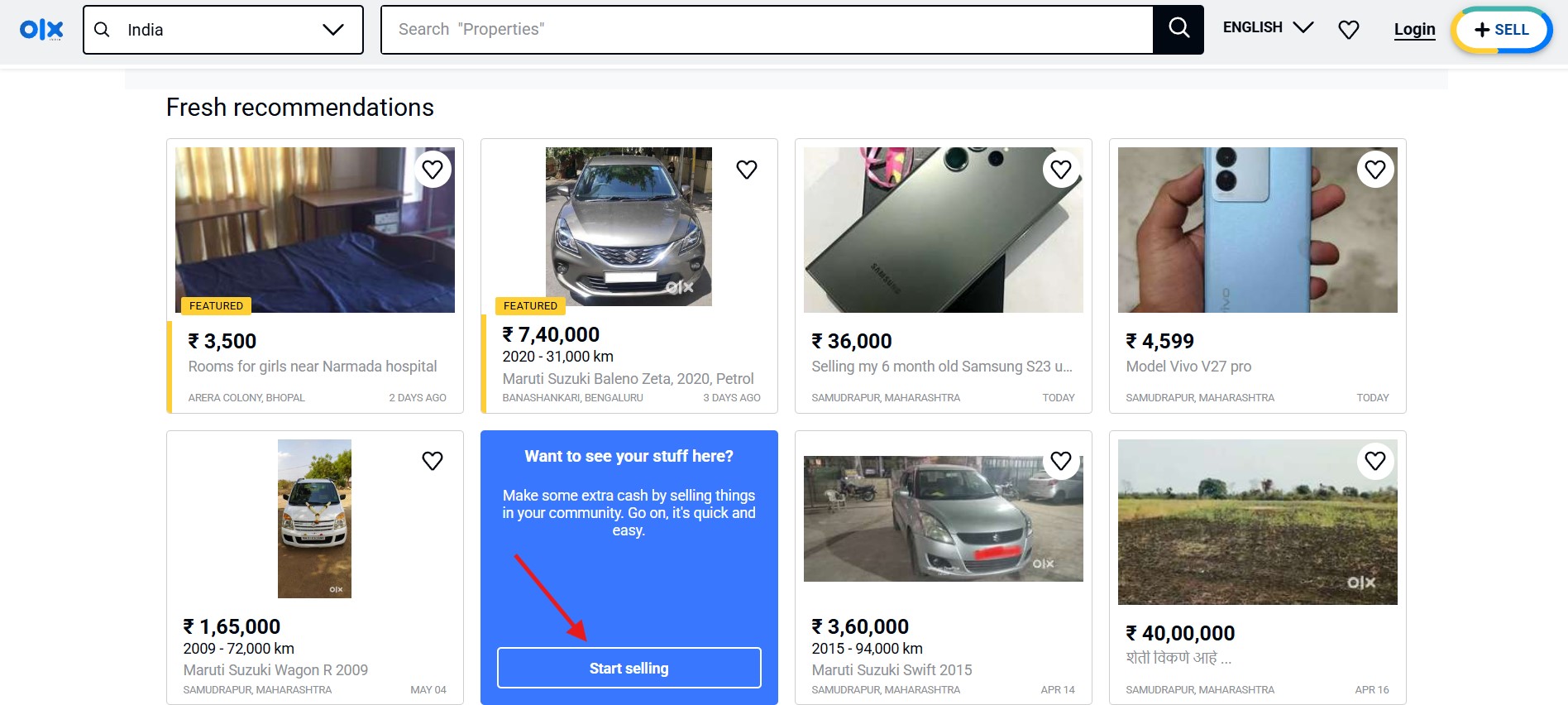Open 'Model Vivo V27 pro' title
This screenshot has height=705, width=1568.
1188,367
